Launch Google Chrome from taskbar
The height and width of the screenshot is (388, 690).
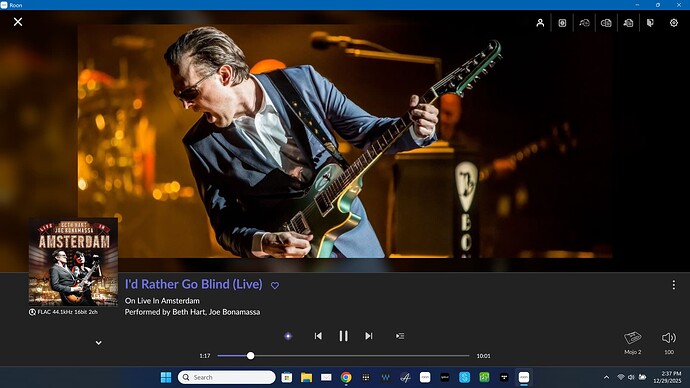pyautogui.click(x=346, y=377)
